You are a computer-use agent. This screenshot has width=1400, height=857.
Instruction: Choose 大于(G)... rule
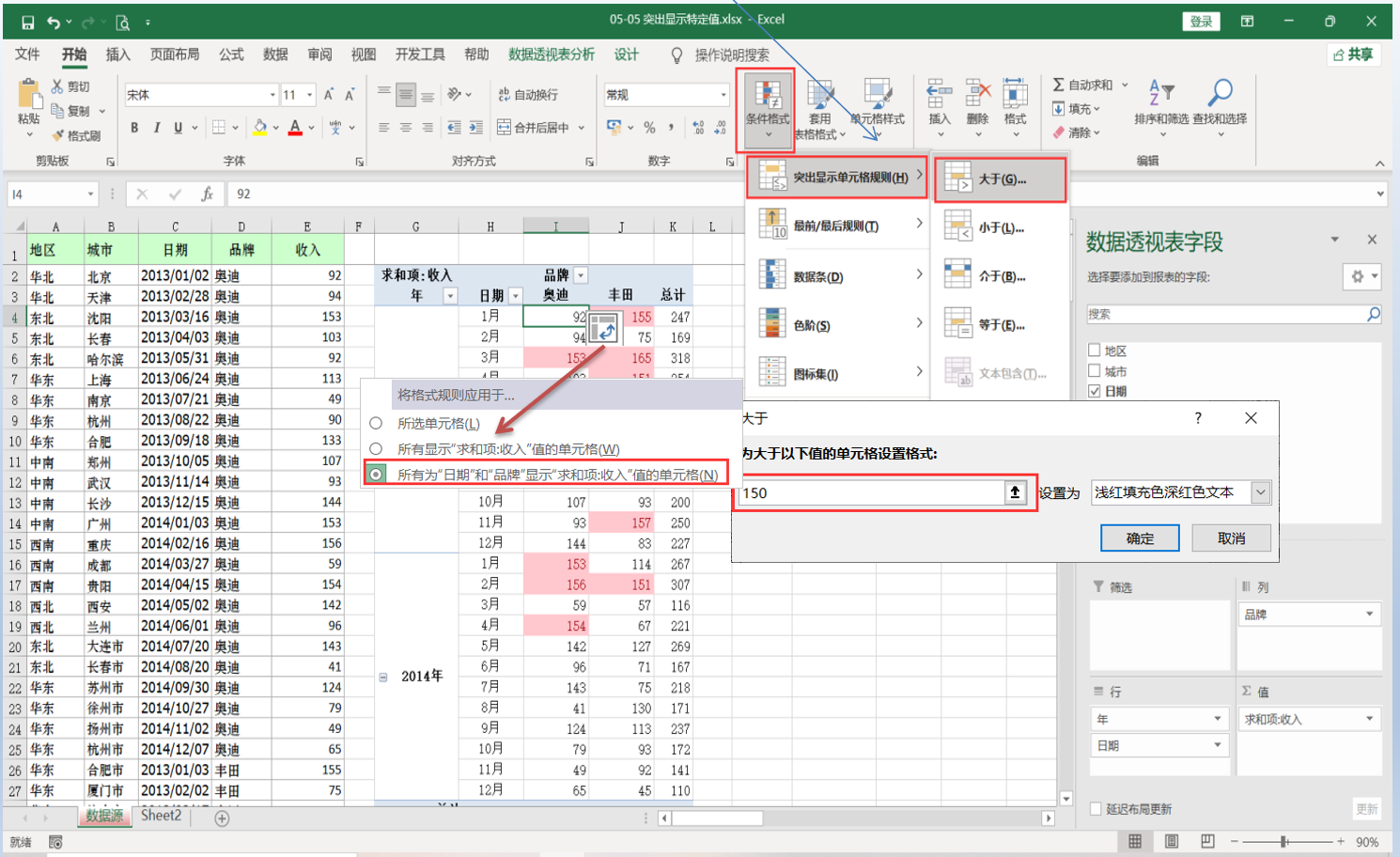click(1000, 179)
